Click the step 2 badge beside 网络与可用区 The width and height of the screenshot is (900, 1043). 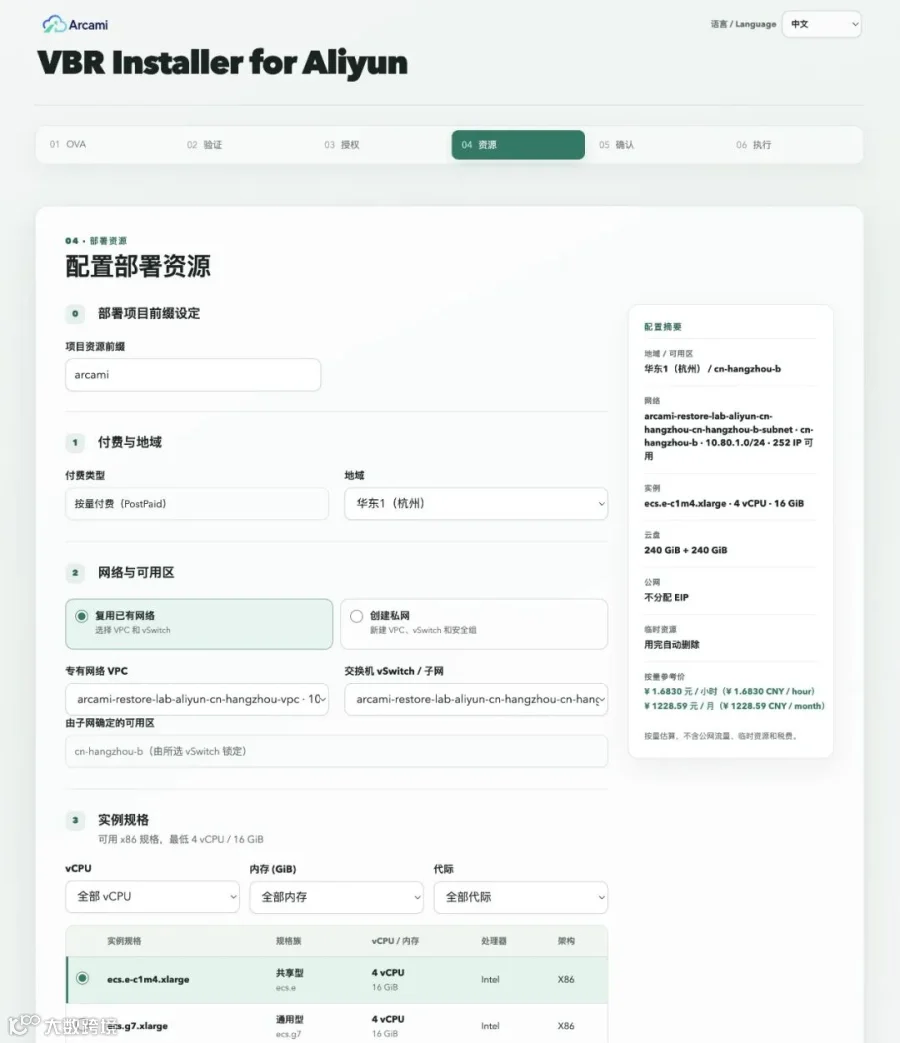pyautogui.click(x=75, y=573)
